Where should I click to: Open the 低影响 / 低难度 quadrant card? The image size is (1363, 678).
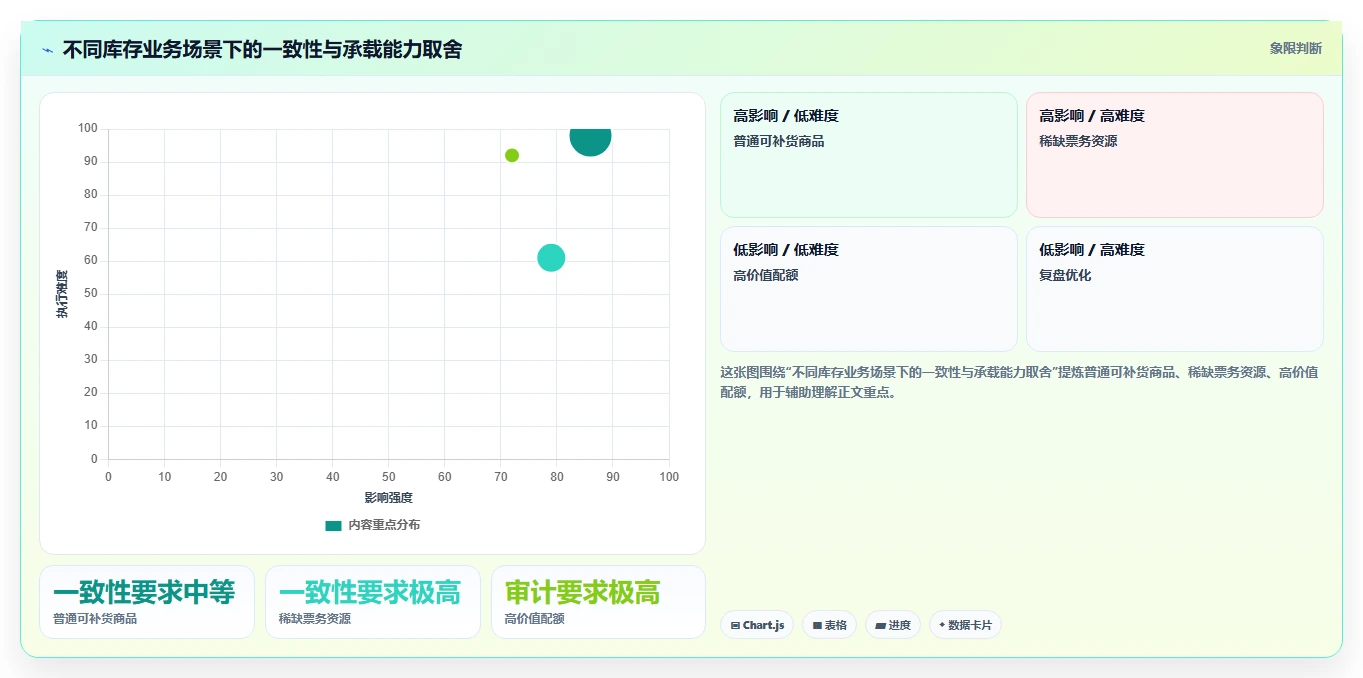tap(869, 289)
